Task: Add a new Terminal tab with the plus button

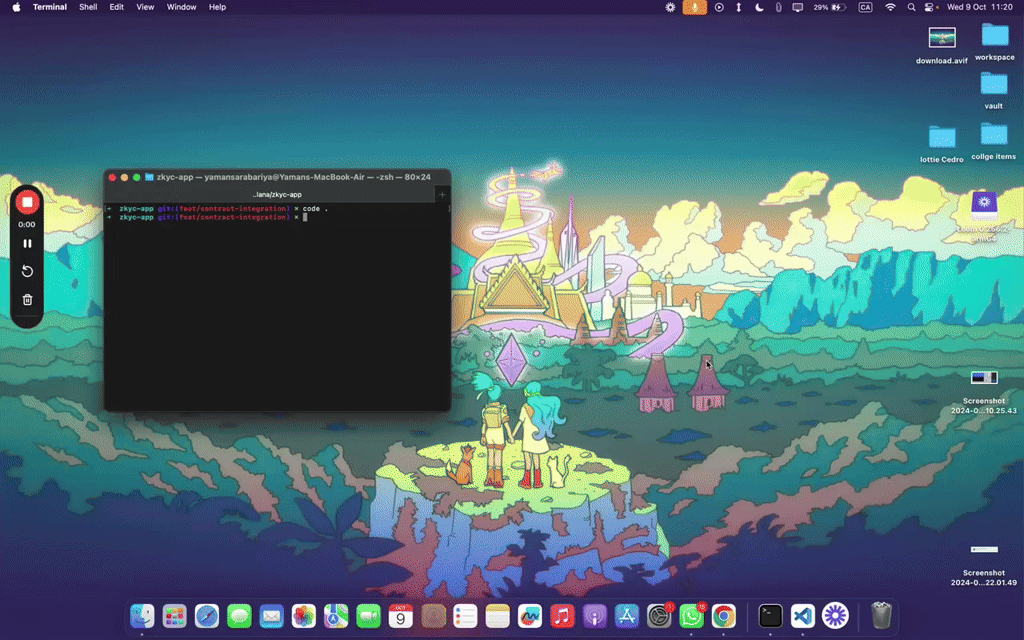Action: click(442, 195)
